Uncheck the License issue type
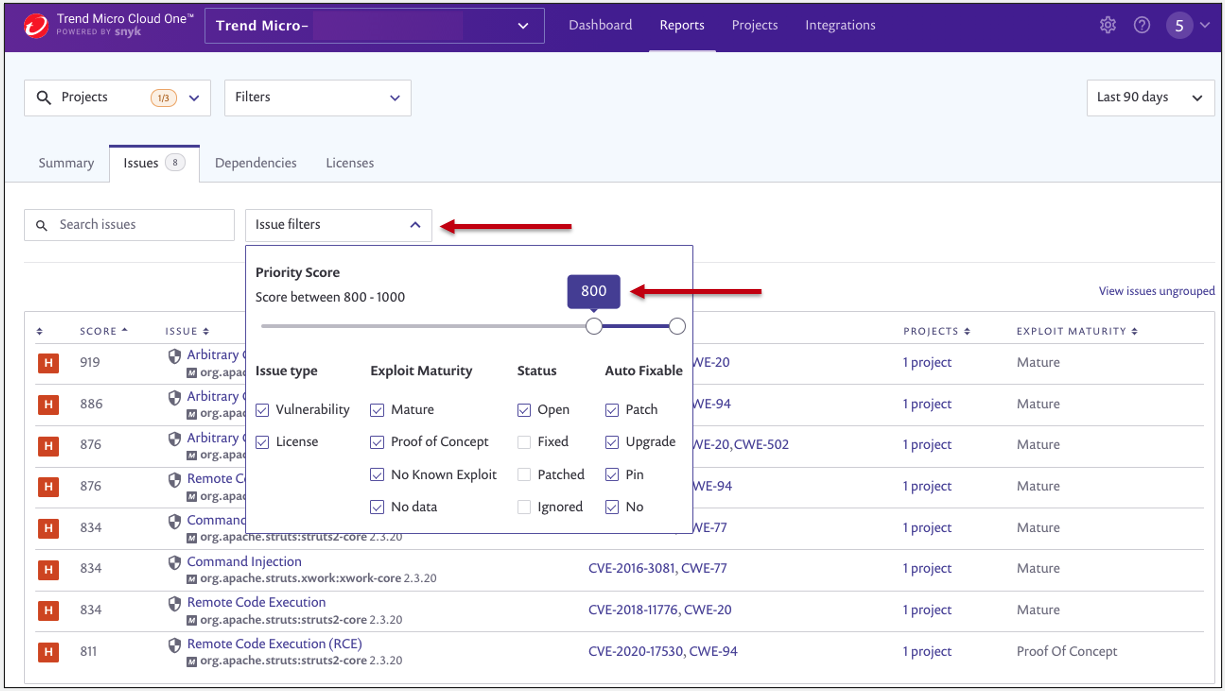The width and height of the screenshot is (1225, 691). pos(263,442)
